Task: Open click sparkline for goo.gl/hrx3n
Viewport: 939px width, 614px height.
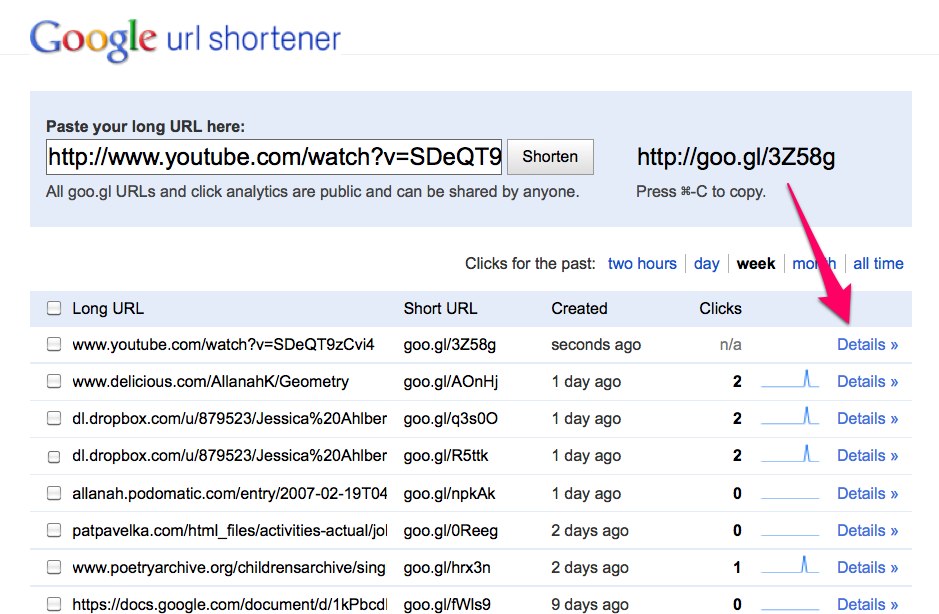Action: point(789,565)
